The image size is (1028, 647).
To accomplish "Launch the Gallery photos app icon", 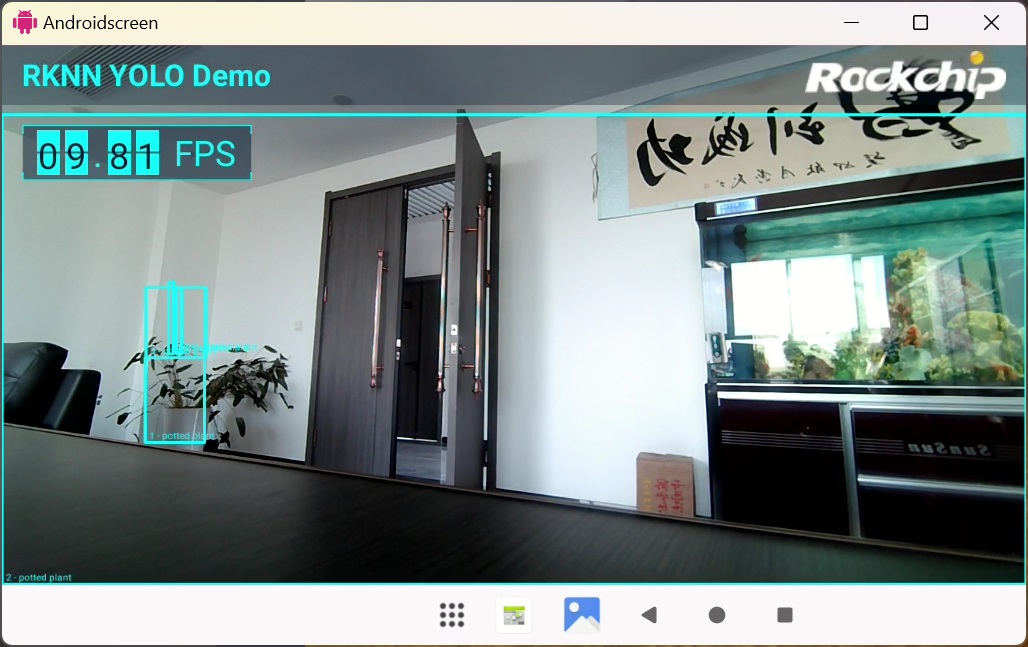I will pos(581,615).
